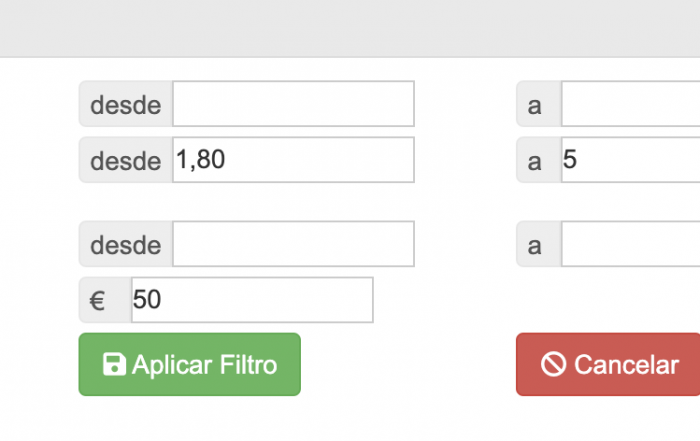700x441 pixels.
Task: Click the 'a' label beside the 5 field
Action: [535, 160]
